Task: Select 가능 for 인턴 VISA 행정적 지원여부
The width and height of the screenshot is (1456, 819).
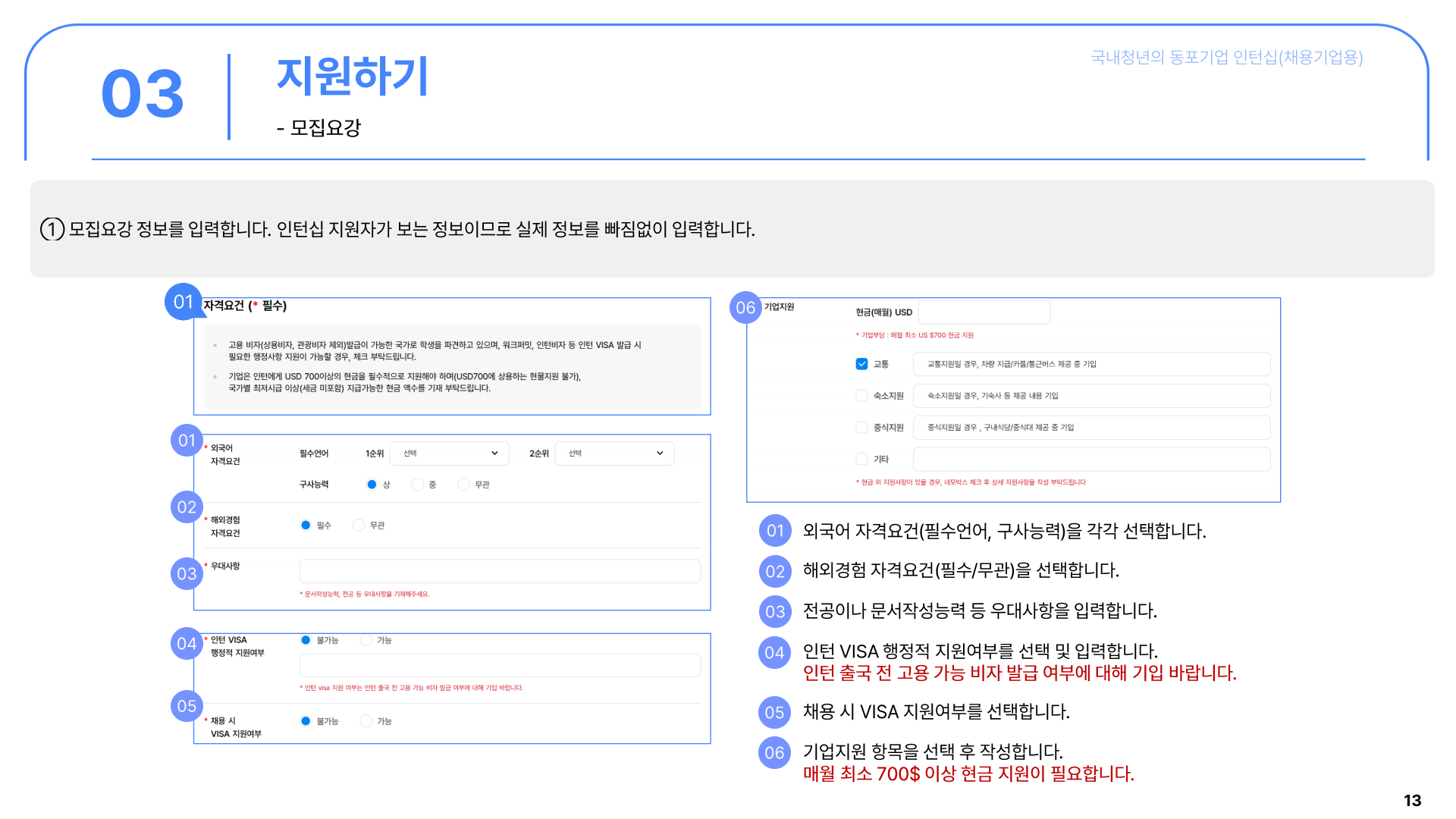Action: point(366,640)
